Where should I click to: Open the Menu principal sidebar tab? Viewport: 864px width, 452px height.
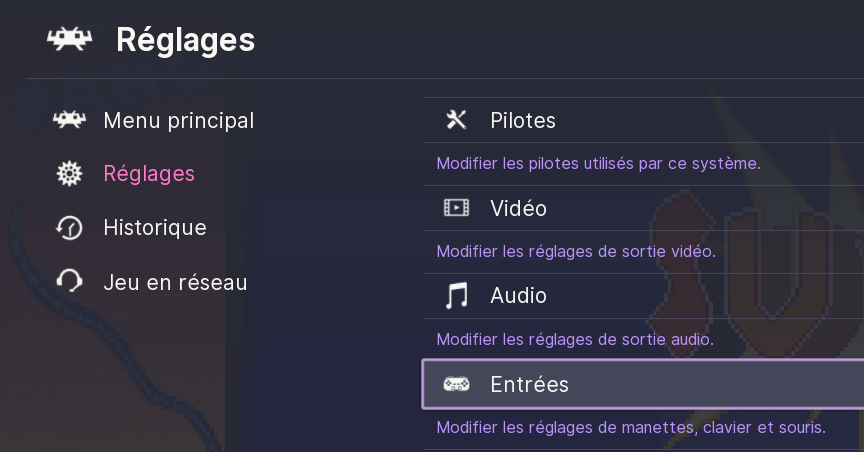tap(178, 121)
